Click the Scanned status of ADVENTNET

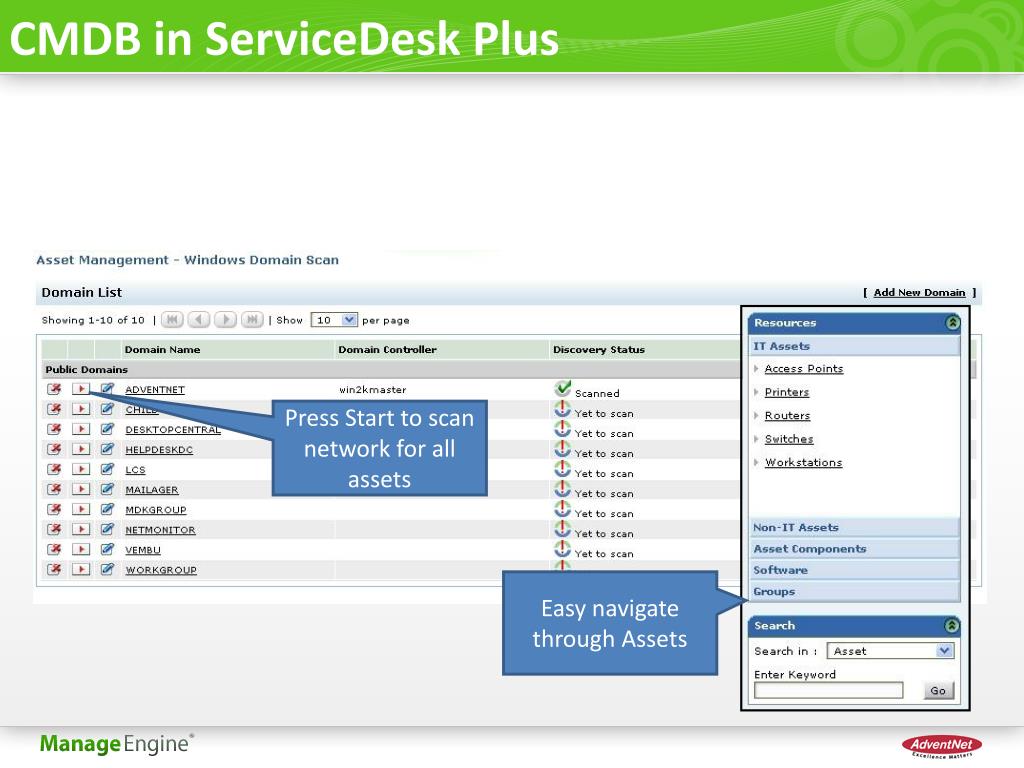tap(597, 393)
